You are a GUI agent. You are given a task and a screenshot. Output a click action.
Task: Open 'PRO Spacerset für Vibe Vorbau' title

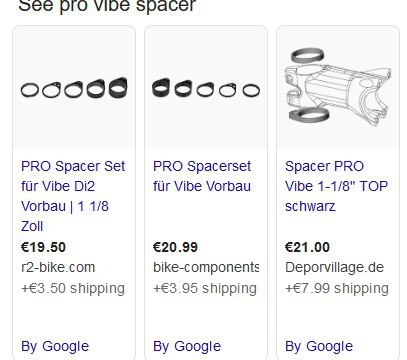(202, 176)
